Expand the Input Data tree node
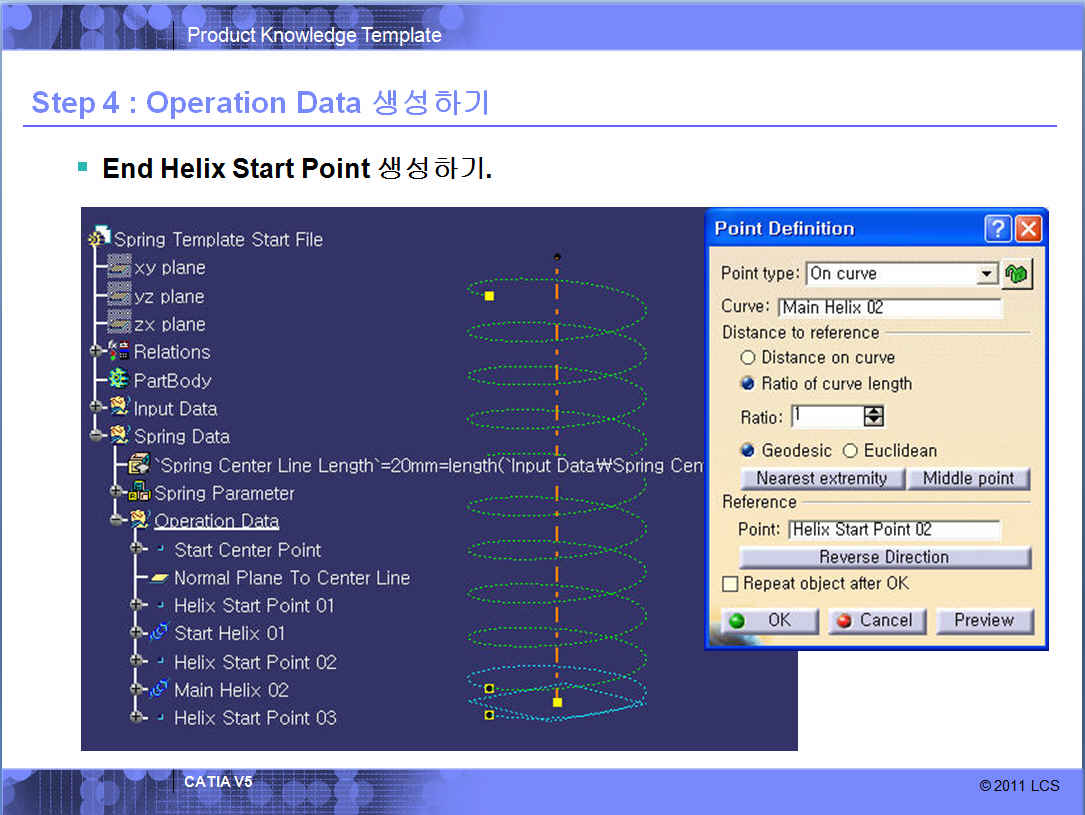Screen dimensions: 1085x815 coord(97,408)
